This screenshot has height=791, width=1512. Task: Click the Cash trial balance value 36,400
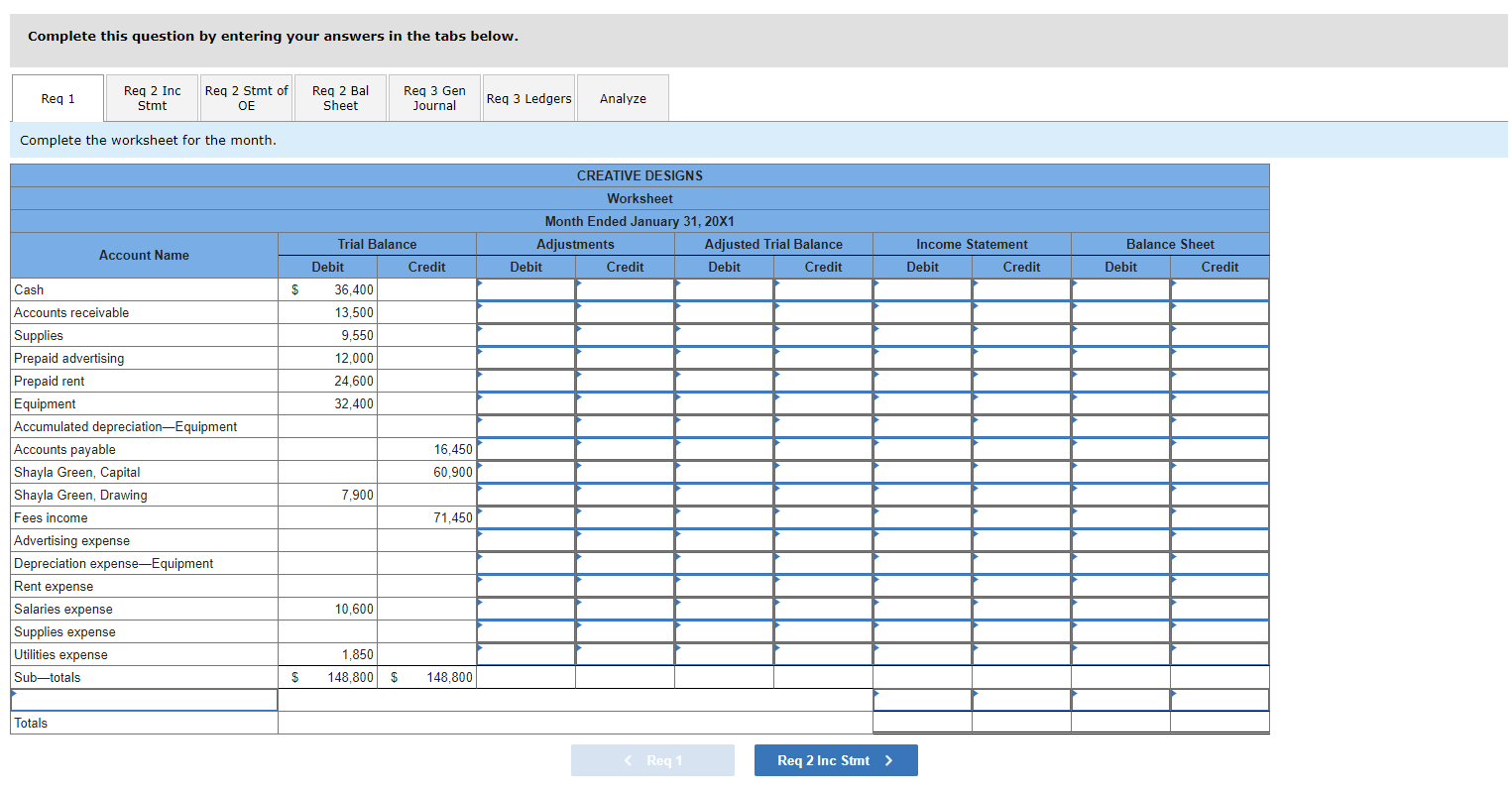pyautogui.click(x=354, y=289)
